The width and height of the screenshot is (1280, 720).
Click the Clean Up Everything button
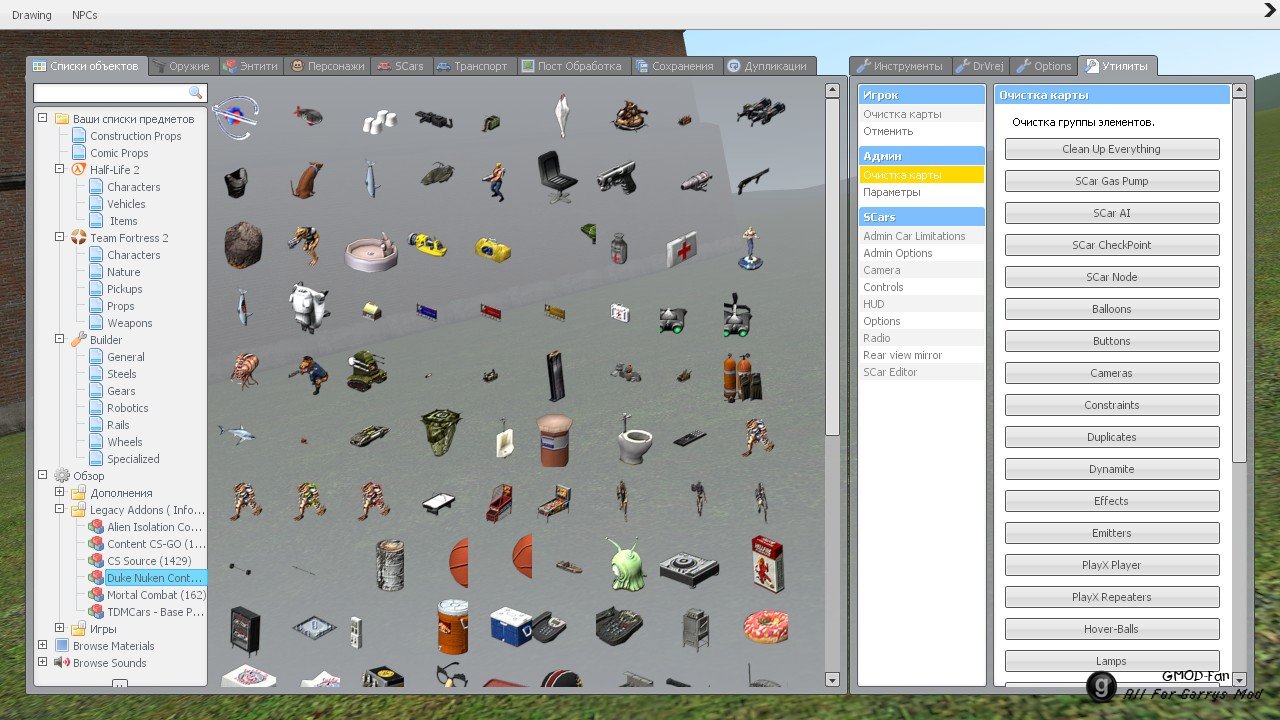click(1112, 149)
